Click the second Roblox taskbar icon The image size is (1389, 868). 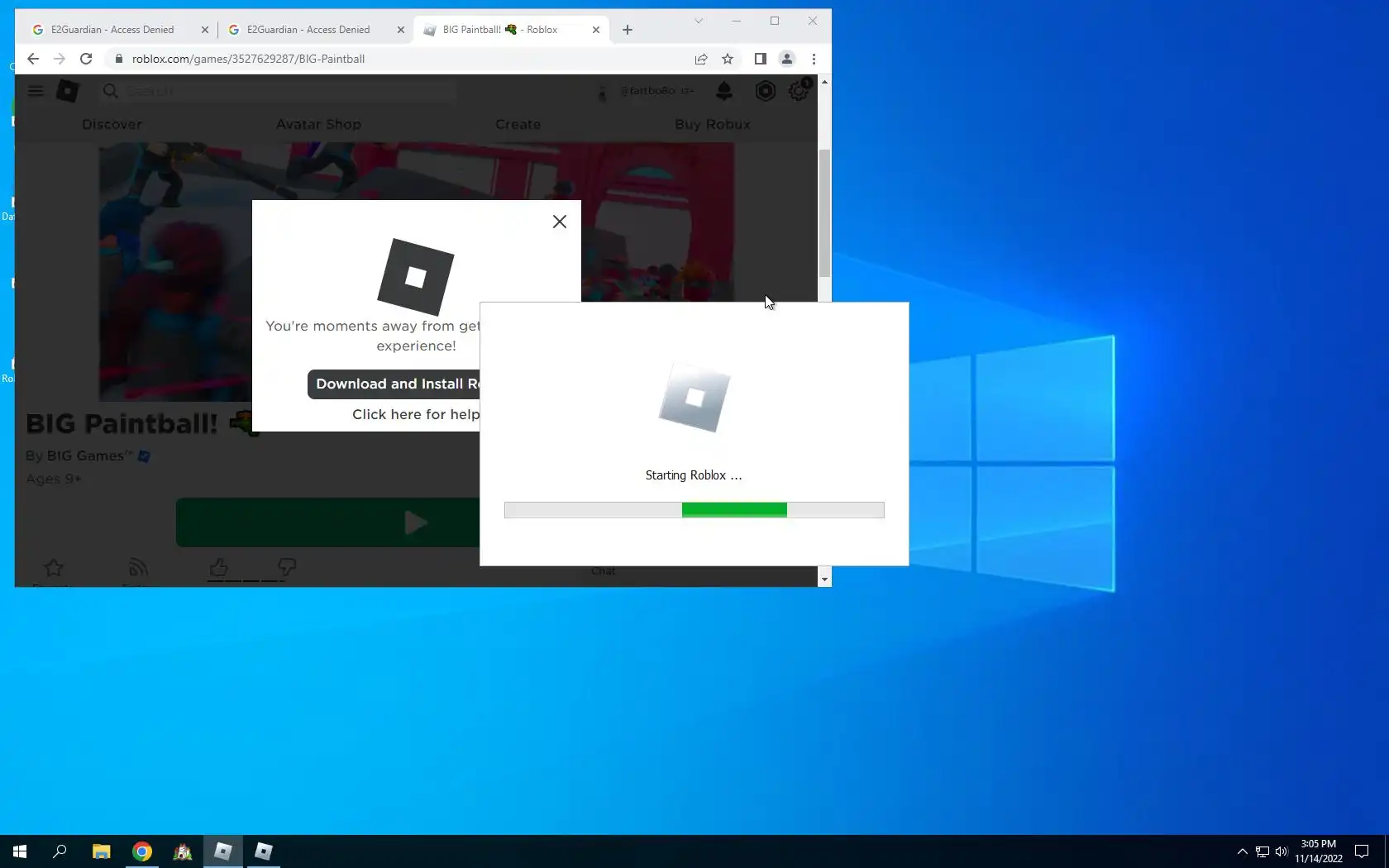[264, 851]
